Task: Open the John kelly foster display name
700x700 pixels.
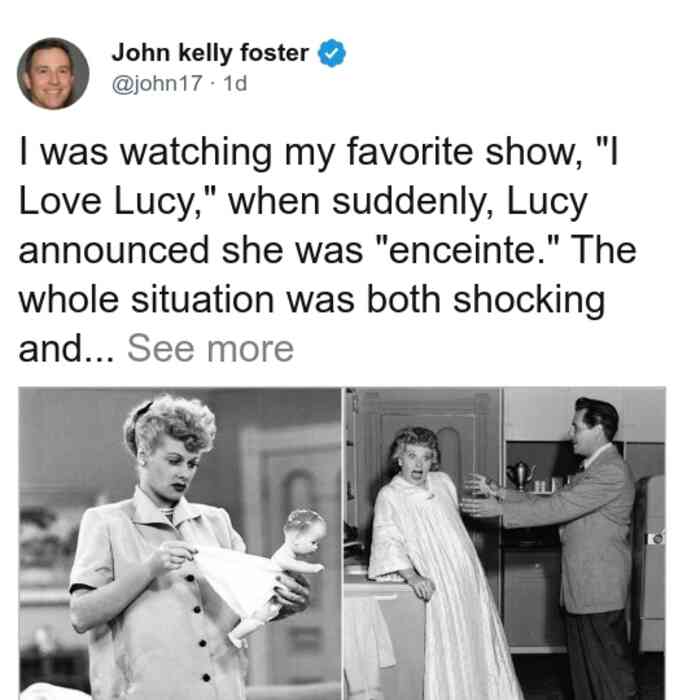Action: pos(210,53)
